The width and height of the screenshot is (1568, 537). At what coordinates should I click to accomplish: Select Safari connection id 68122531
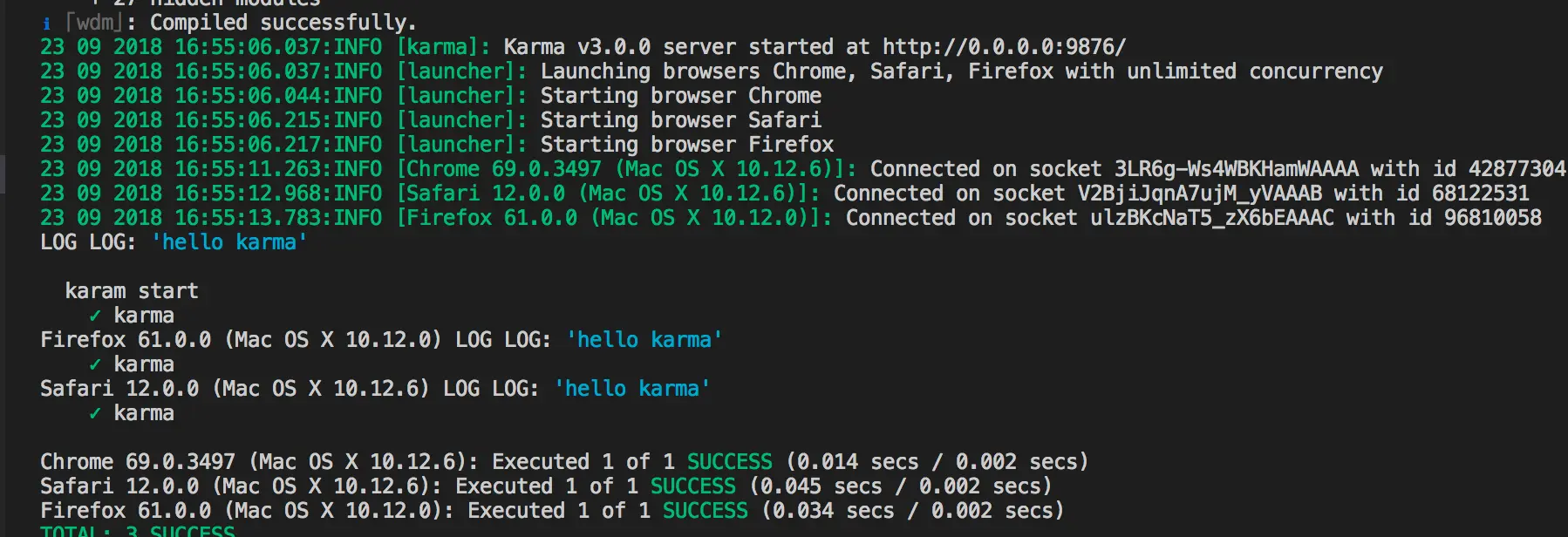pyautogui.click(x=1480, y=194)
